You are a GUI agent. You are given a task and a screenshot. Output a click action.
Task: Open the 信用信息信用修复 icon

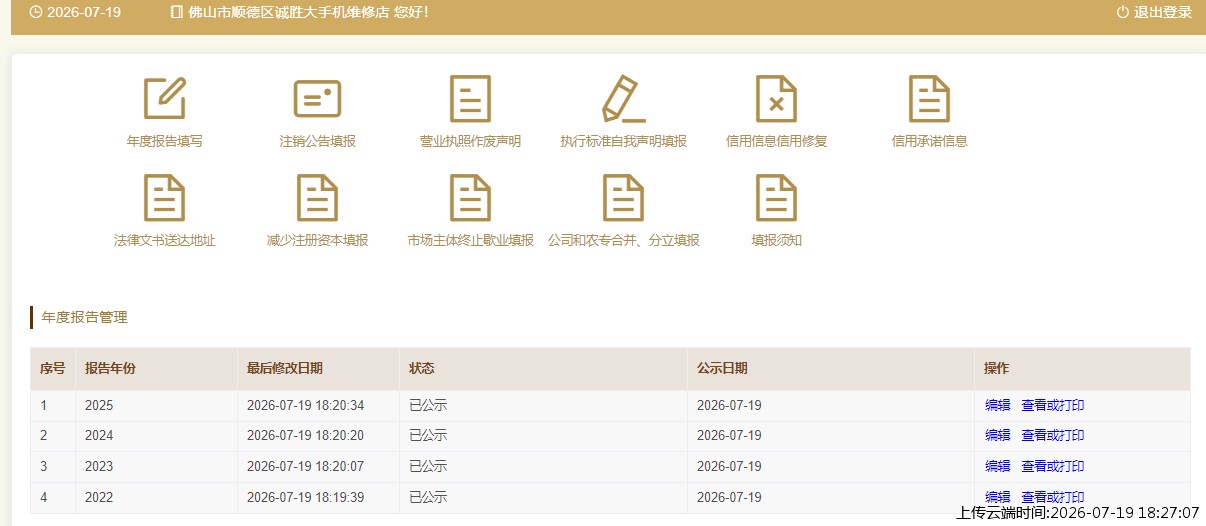pos(776,98)
